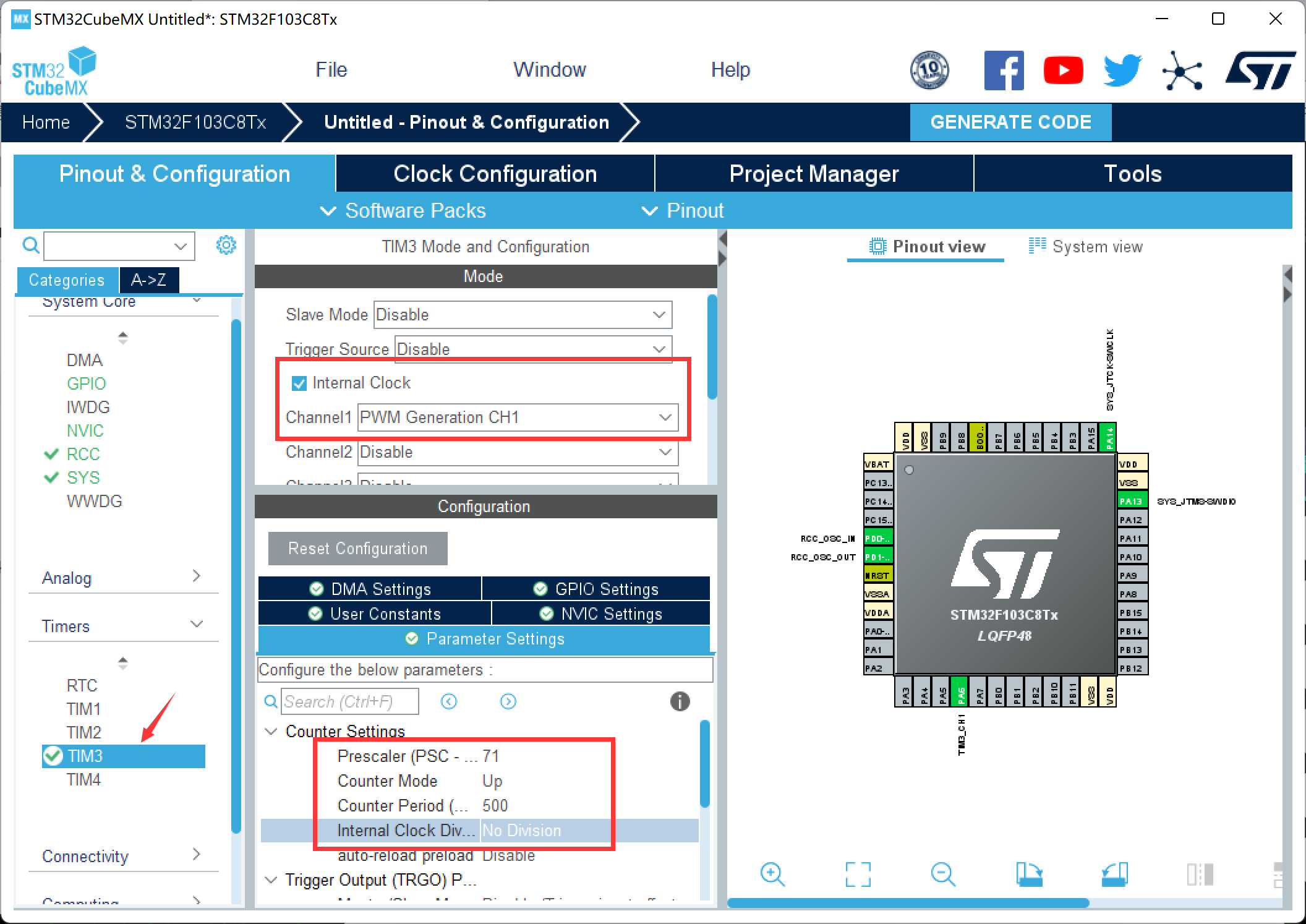Zoom out of the pinout view
This screenshot has width=1306, height=924.
[x=943, y=875]
